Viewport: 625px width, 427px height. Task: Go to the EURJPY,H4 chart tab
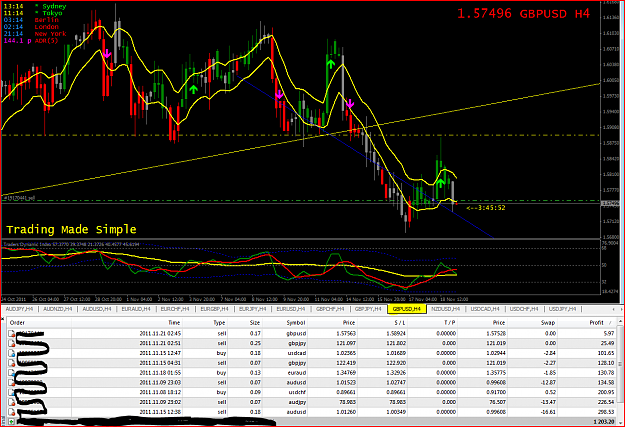[x=253, y=309]
